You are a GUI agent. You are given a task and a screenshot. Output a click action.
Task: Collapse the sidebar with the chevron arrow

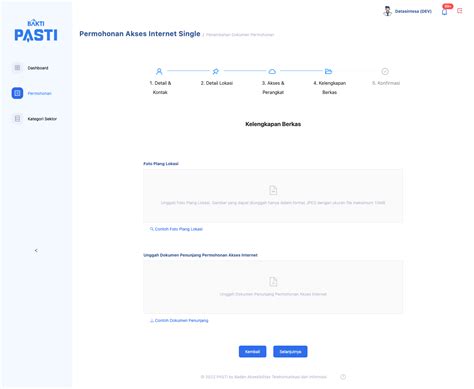point(36,250)
